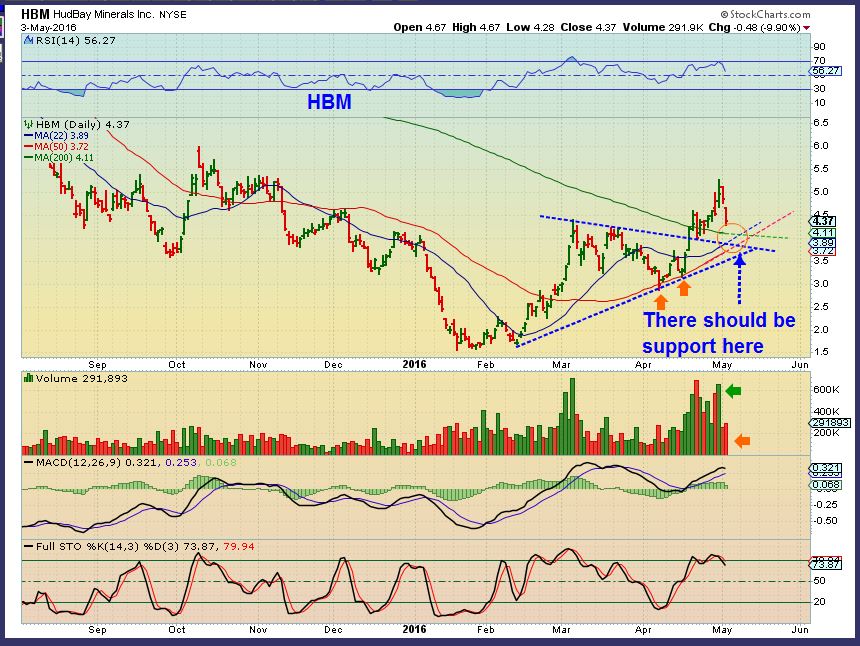Select the MACD line-style icon
The image size is (860, 646).
tap(28, 463)
